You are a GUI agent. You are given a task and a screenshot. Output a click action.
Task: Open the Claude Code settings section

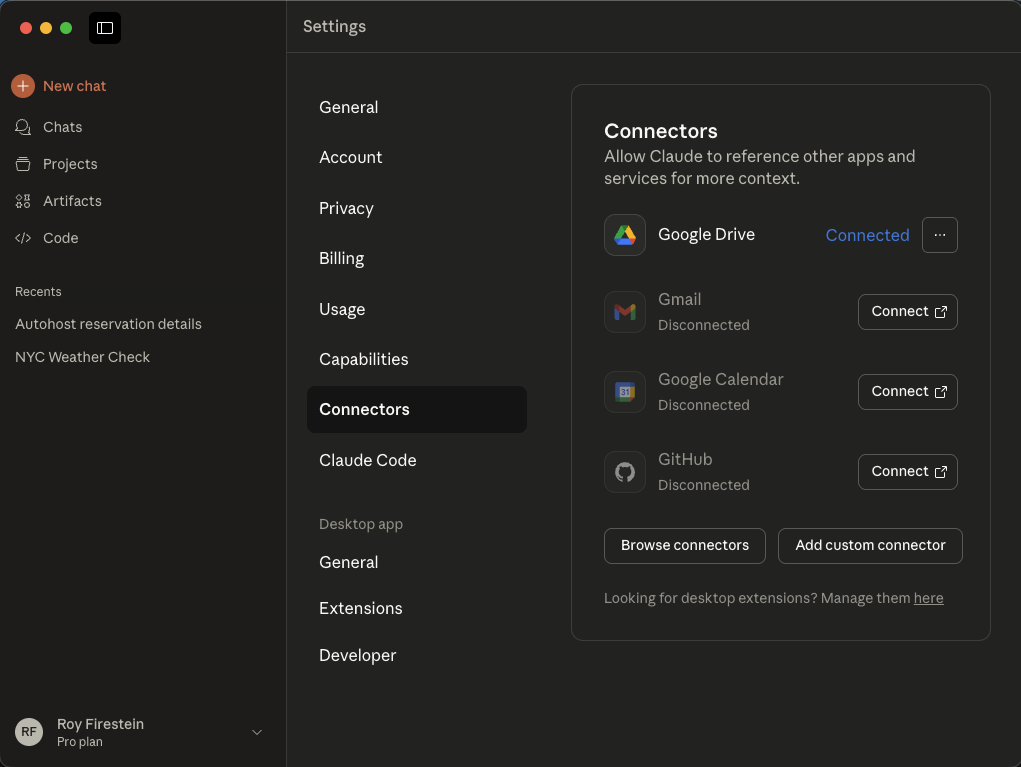368,460
